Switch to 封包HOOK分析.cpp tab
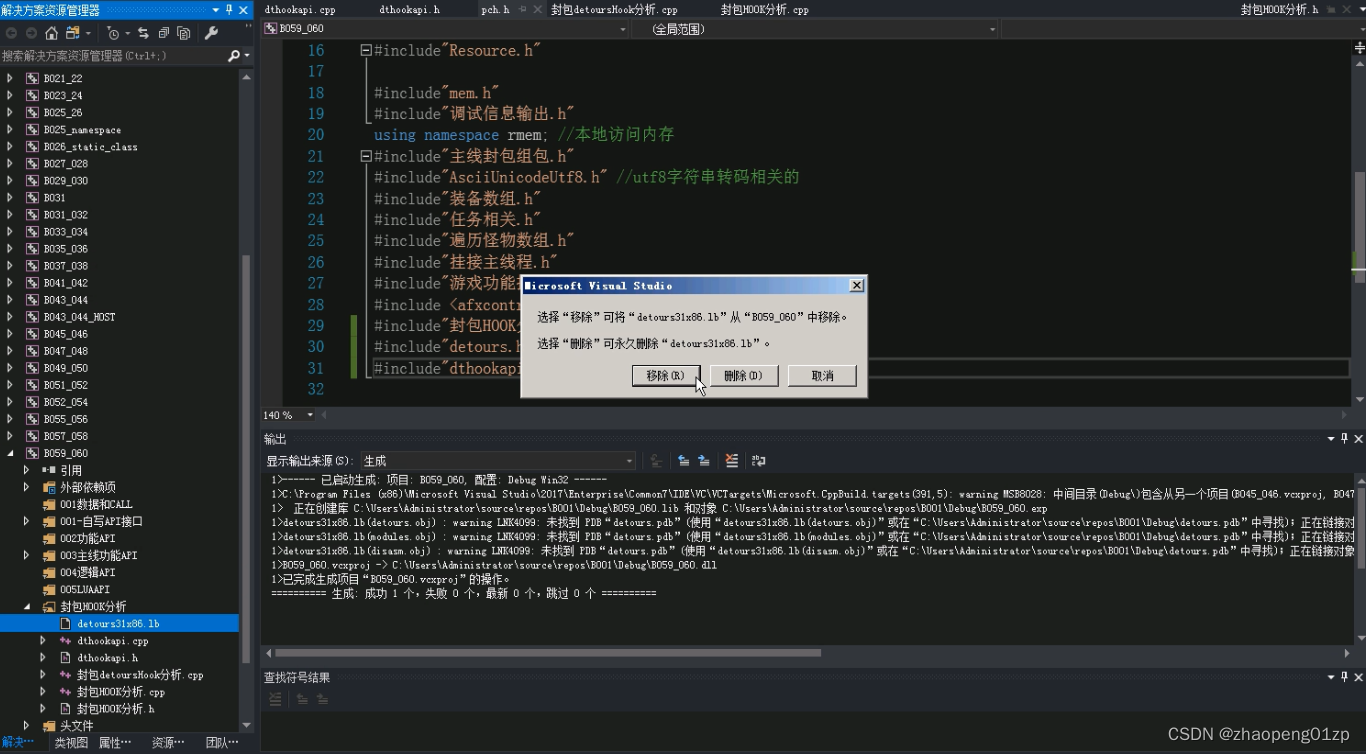 point(765,9)
